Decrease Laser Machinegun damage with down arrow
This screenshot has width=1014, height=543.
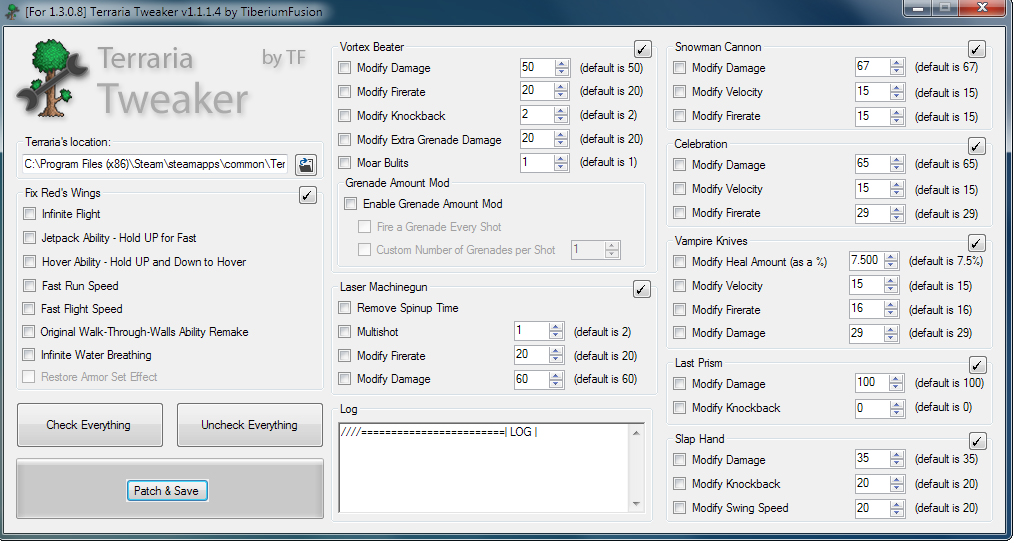point(556,383)
